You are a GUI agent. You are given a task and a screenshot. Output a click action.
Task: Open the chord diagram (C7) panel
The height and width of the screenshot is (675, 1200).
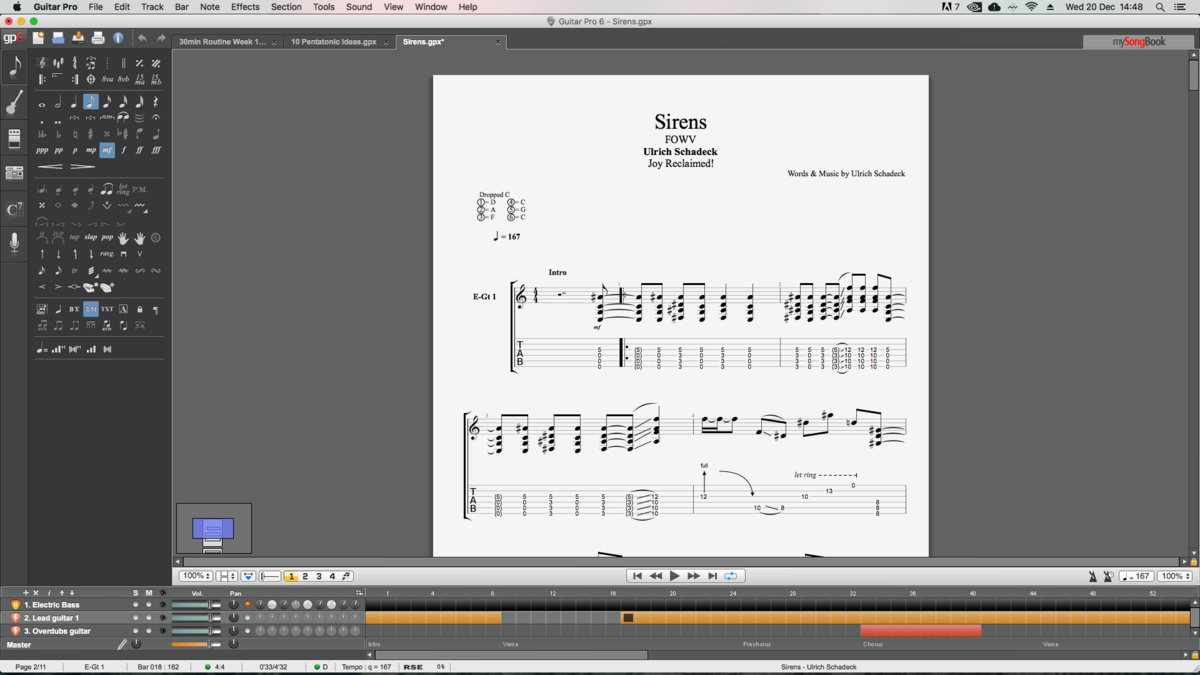[x=14, y=209]
